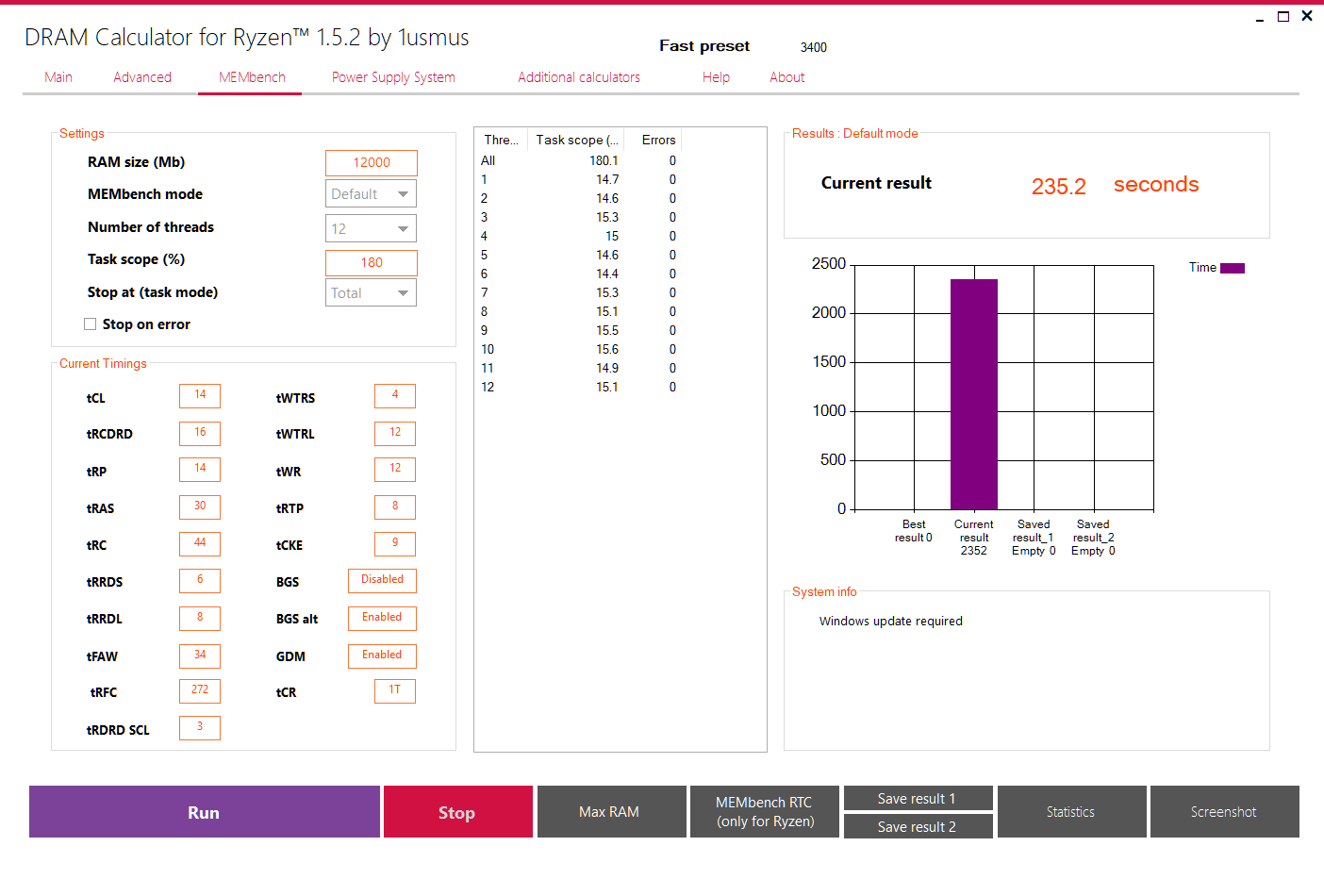Click Save result 2

[919, 826]
